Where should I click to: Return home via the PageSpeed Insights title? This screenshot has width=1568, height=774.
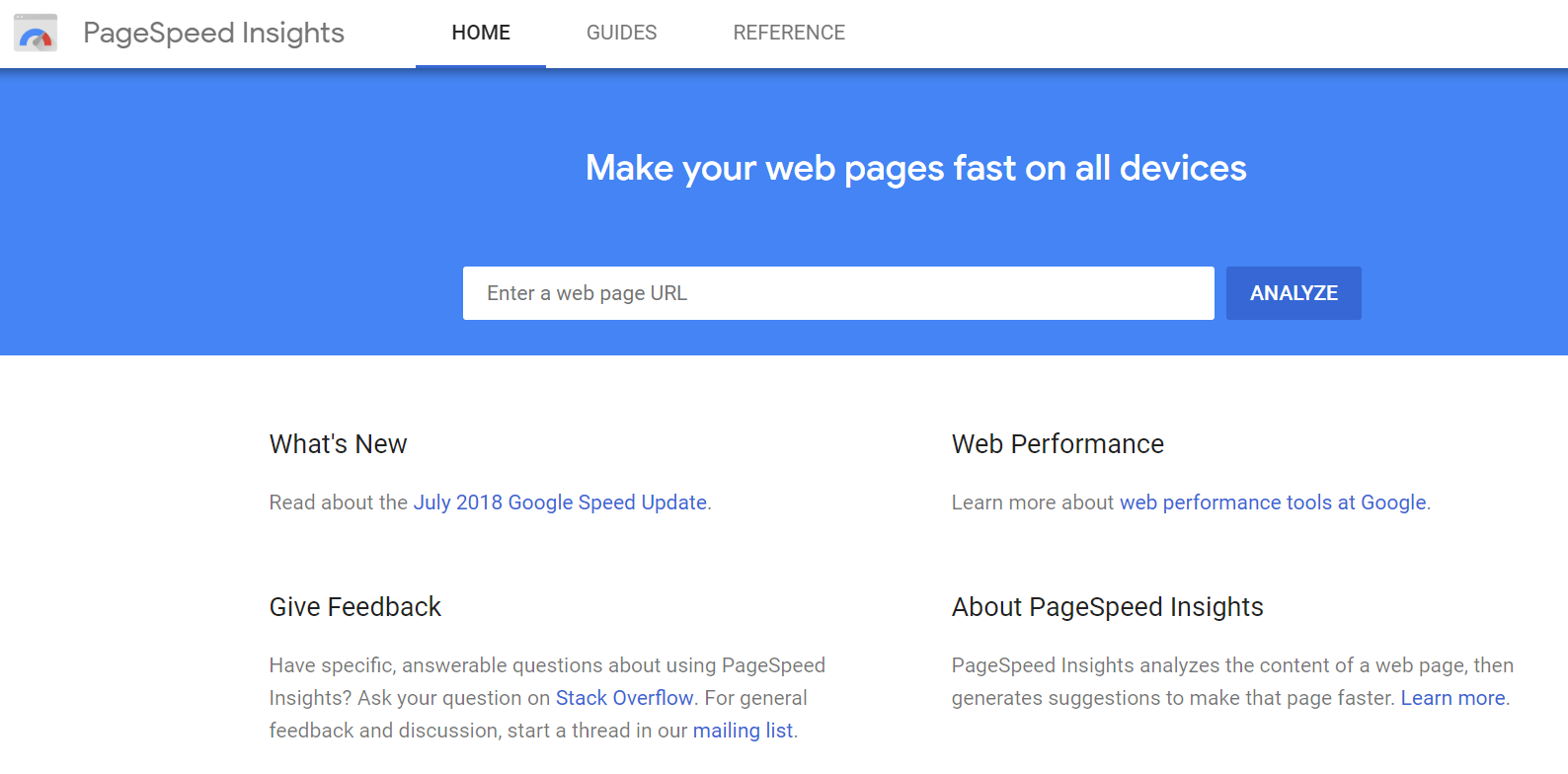[213, 32]
